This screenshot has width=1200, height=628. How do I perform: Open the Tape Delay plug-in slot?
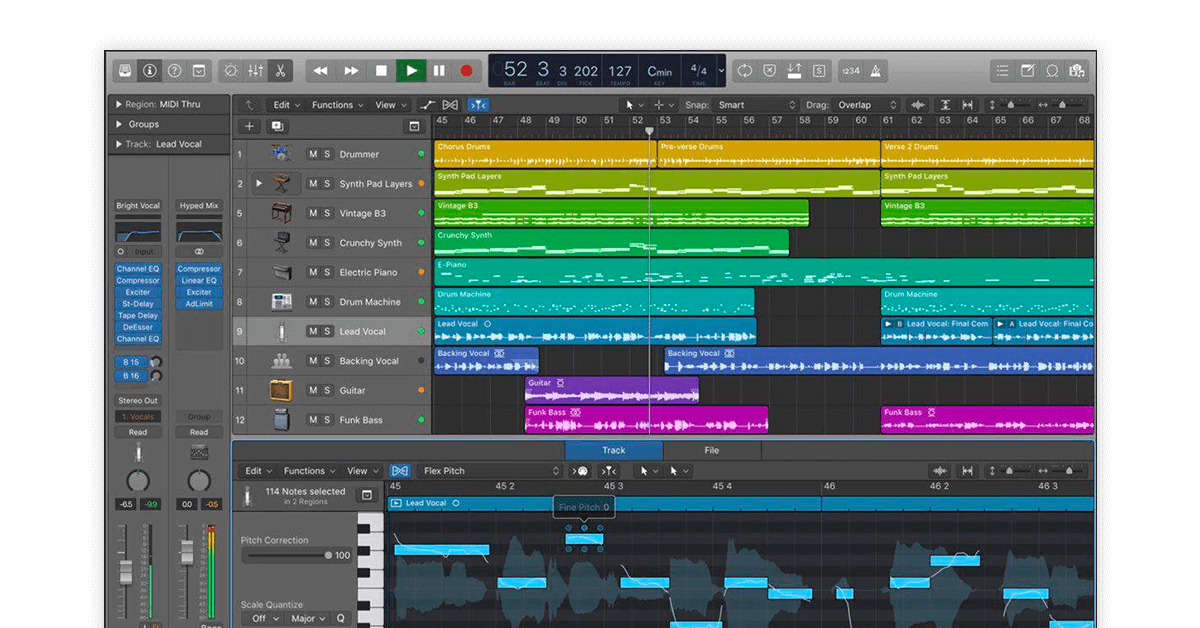point(138,315)
